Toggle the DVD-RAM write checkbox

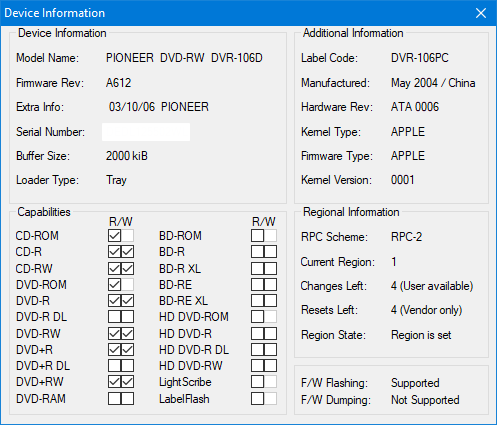pos(127,398)
